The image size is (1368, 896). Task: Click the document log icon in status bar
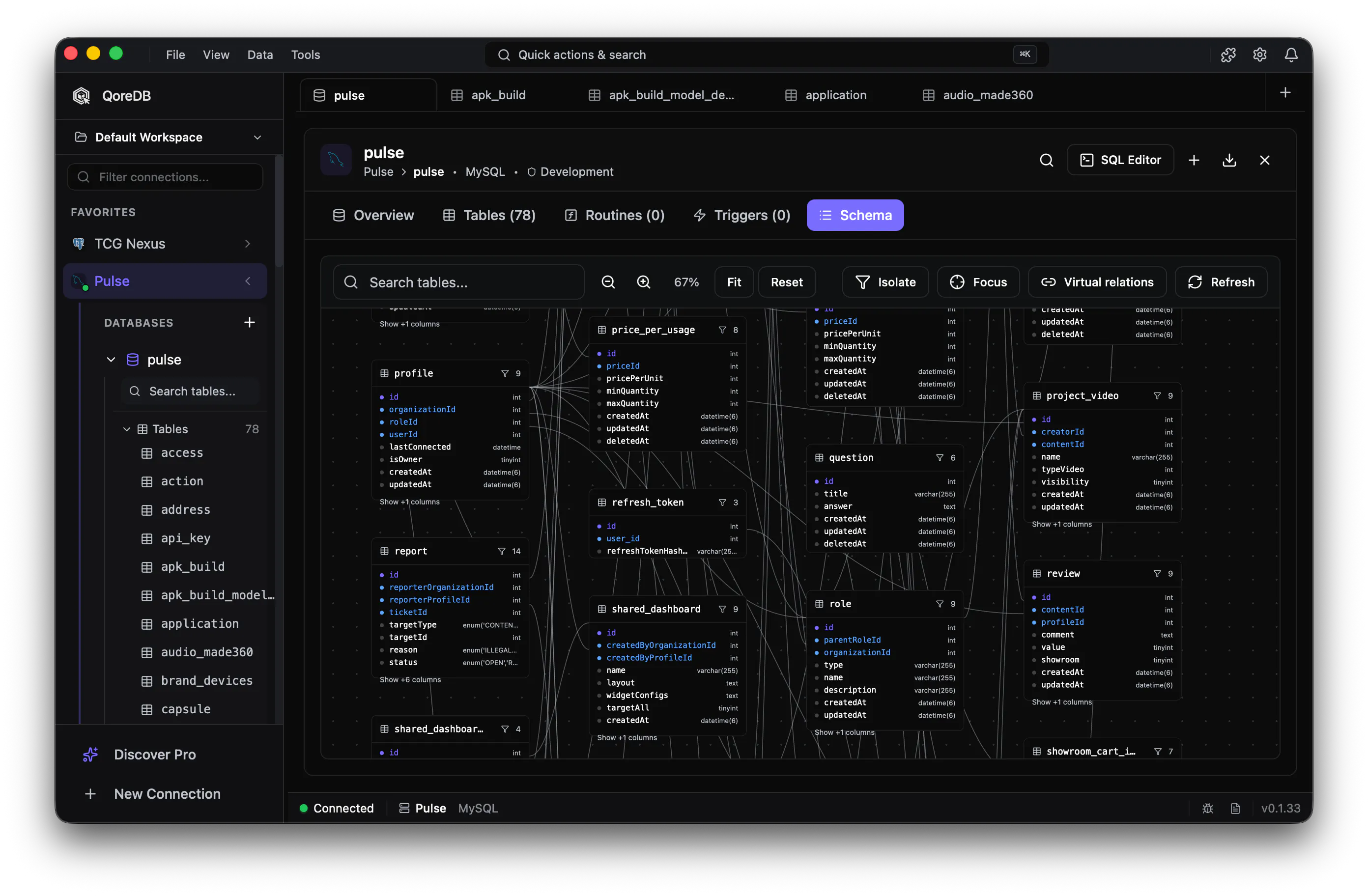(1235, 809)
